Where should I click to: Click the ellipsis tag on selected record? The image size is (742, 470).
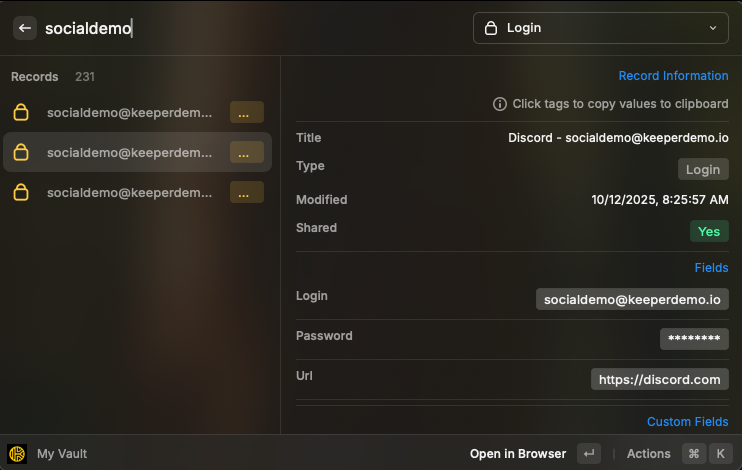pyautogui.click(x=246, y=152)
